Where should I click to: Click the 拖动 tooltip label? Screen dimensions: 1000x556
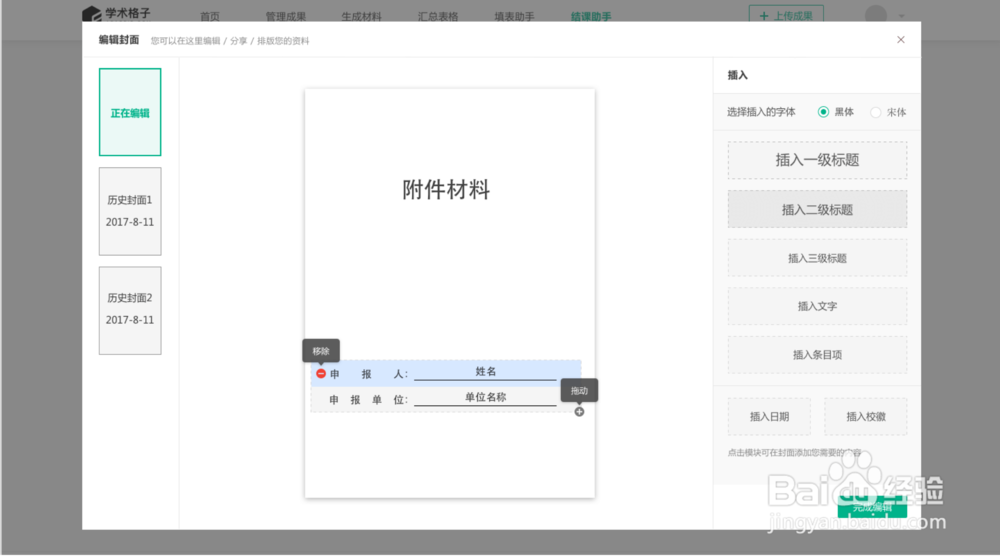pos(579,391)
